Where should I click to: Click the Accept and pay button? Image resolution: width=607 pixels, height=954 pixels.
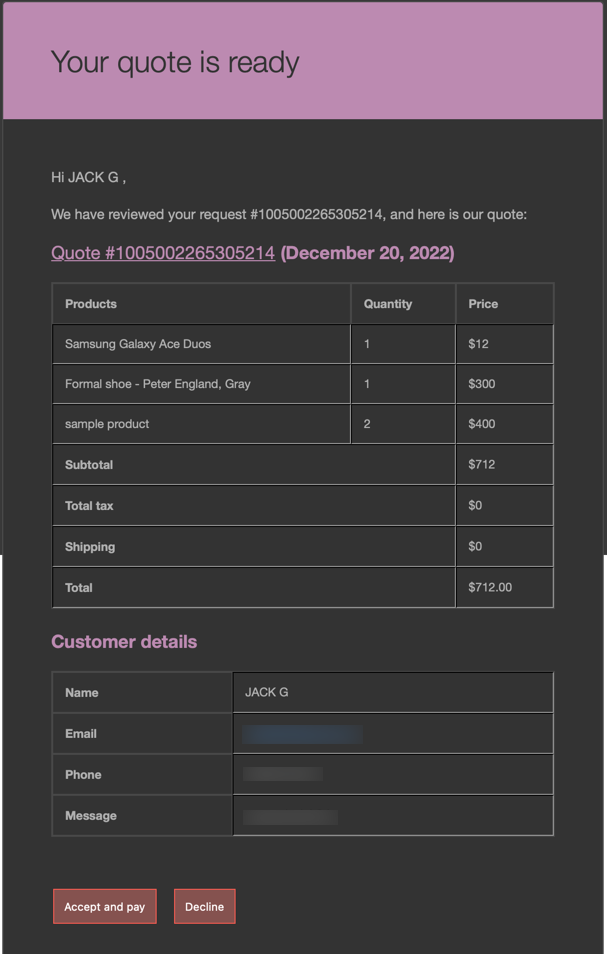coord(105,907)
